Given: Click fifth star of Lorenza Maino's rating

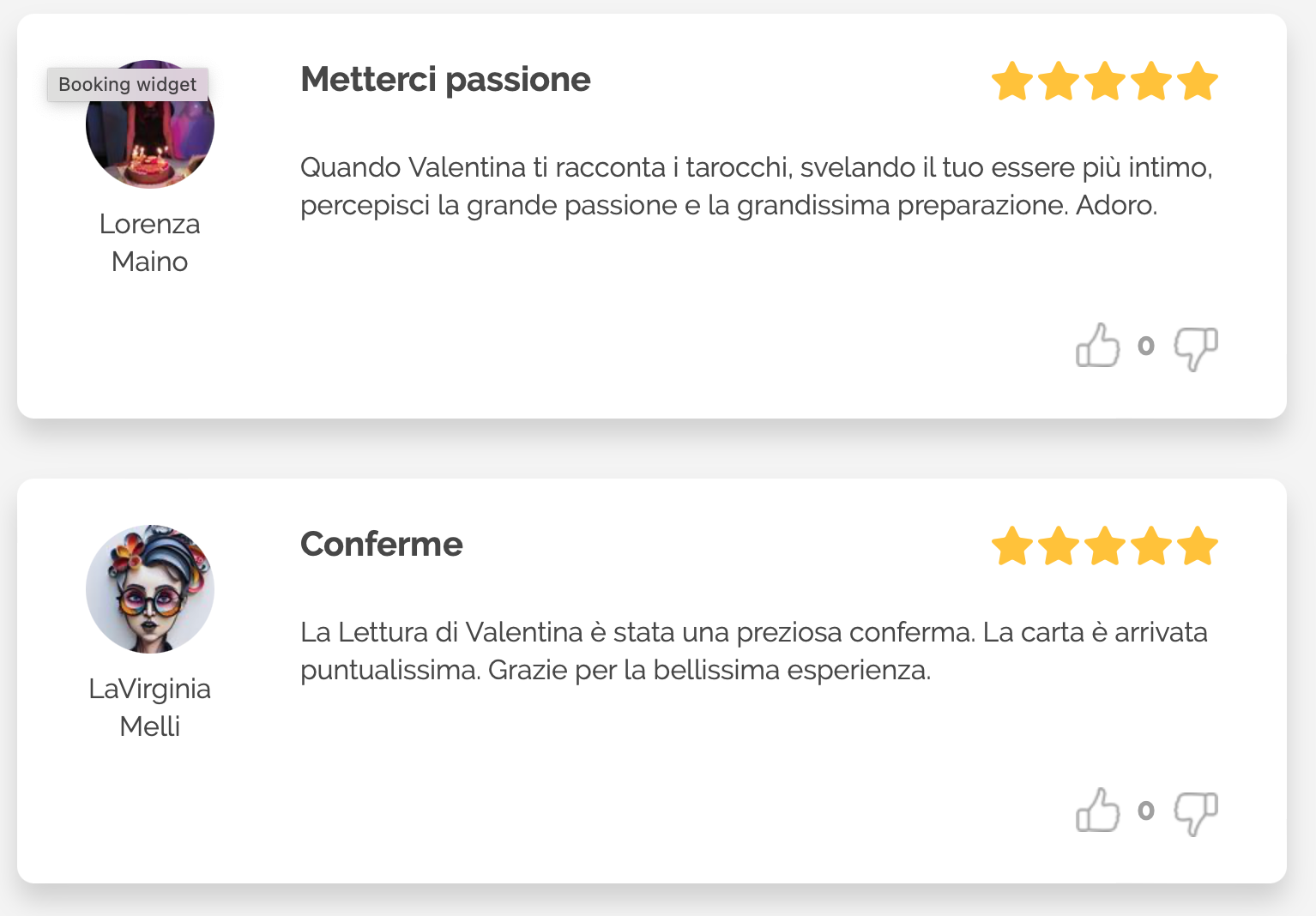Looking at the screenshot, I should pyautogui.click(x=1198, y=81).
